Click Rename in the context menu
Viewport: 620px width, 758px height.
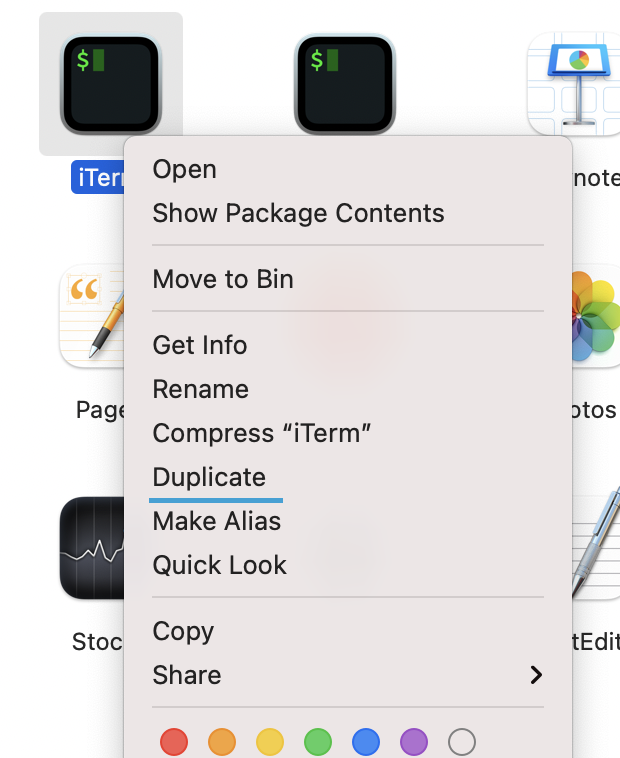(x=200, y=389)
